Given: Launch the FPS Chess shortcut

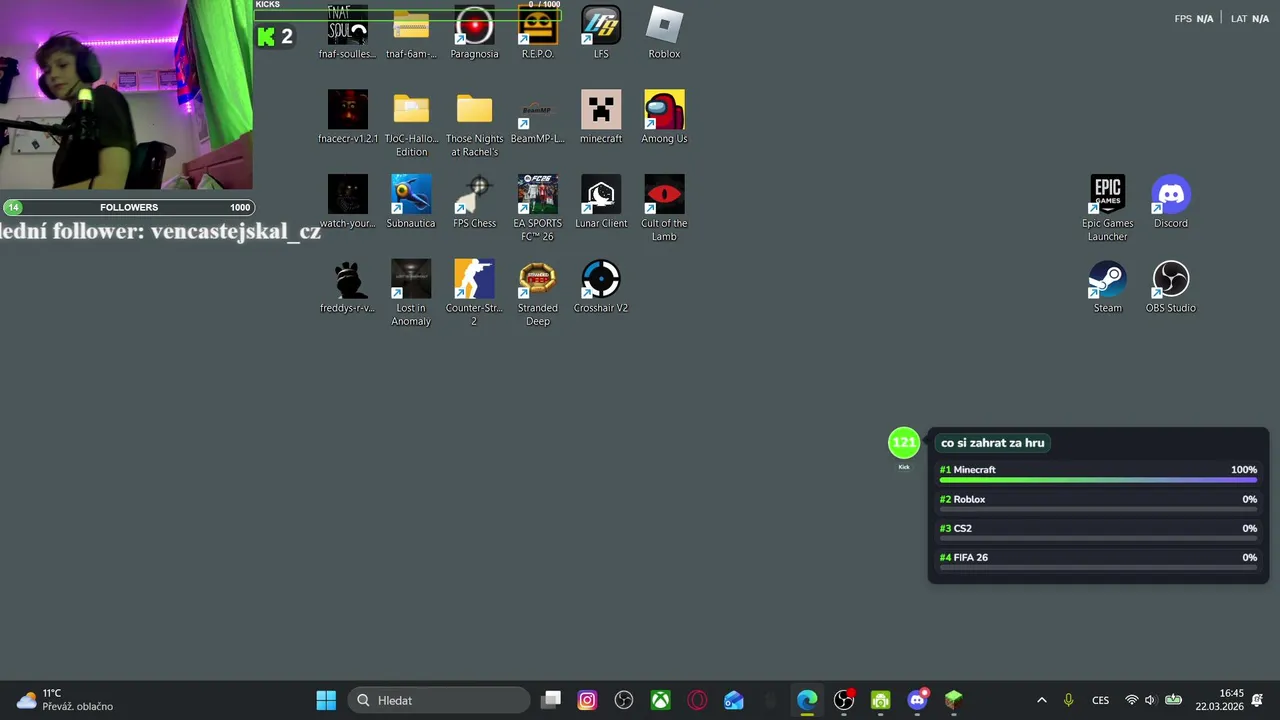Looking at the screenshot, I should (474, 201).
